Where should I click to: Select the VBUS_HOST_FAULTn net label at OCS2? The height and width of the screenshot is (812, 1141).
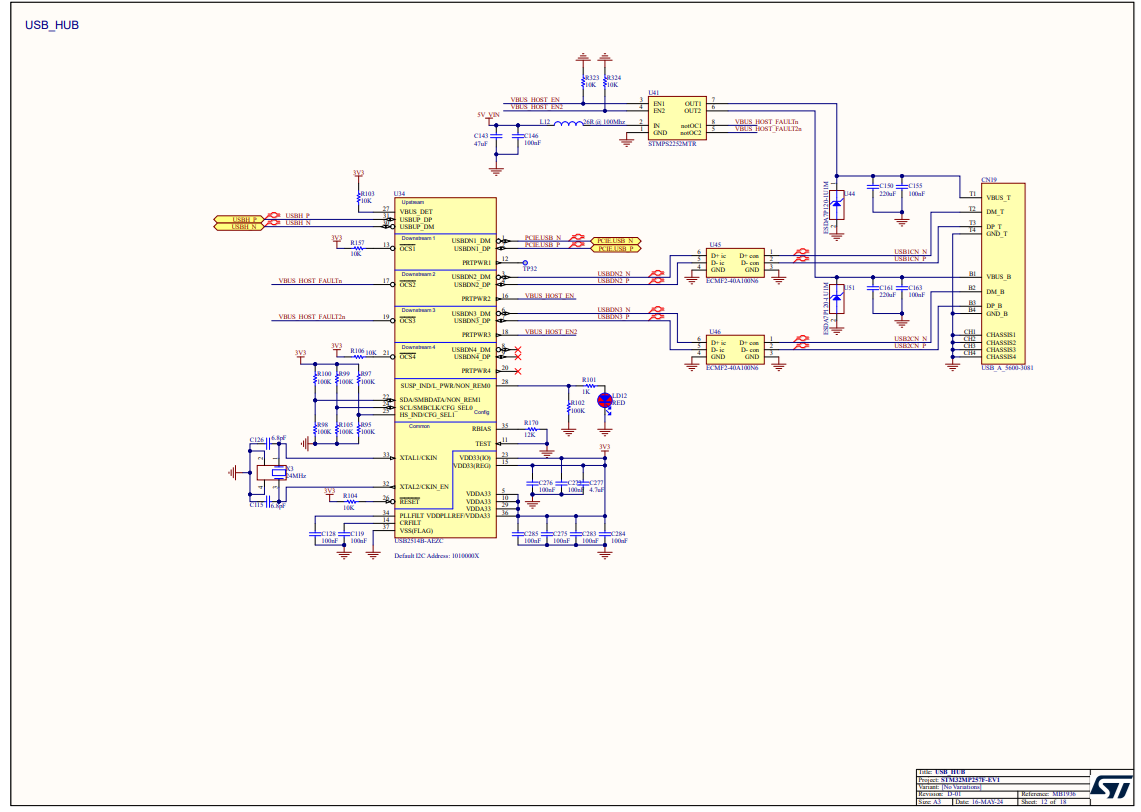[310, 281]
